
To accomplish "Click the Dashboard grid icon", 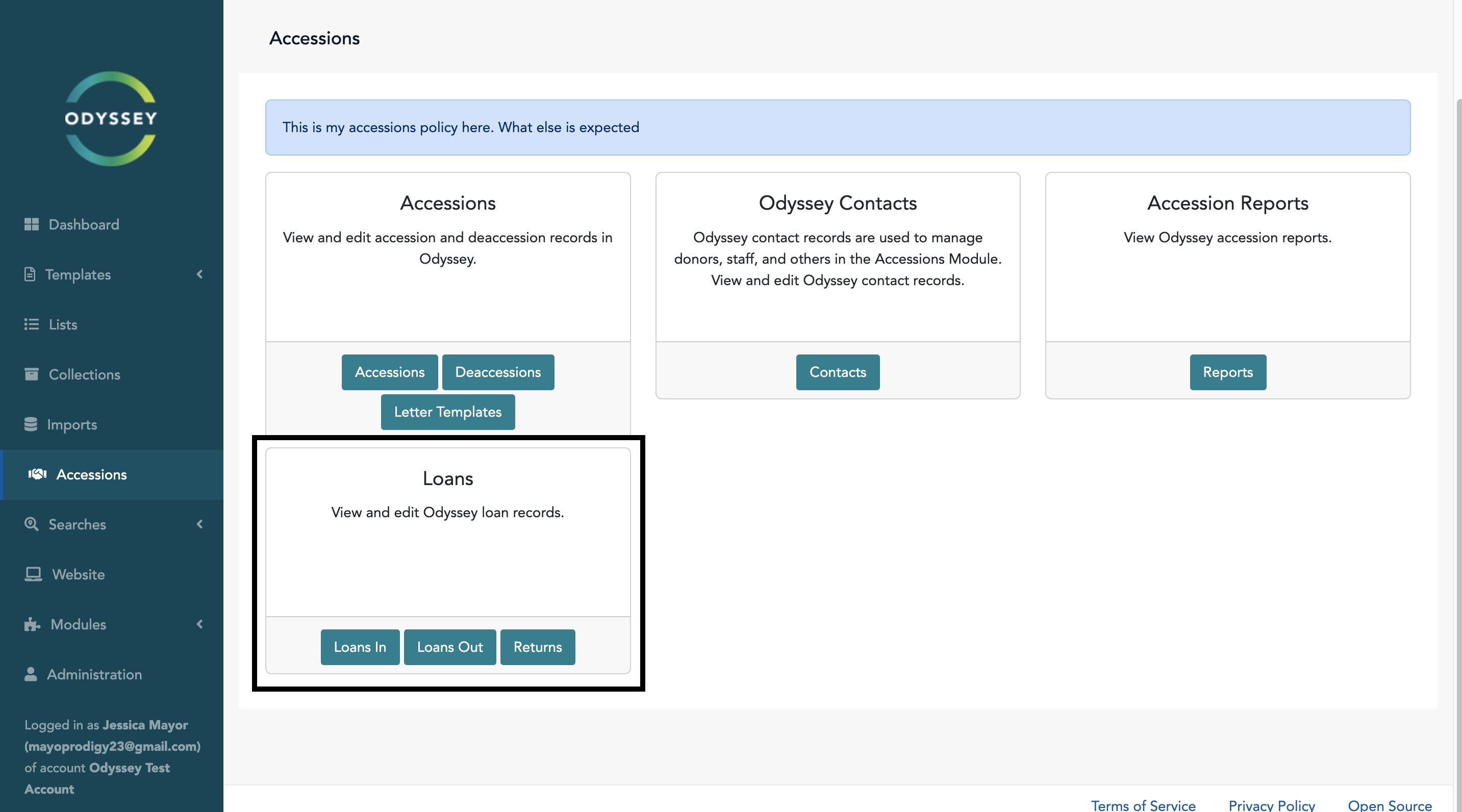I will point(31,224).
